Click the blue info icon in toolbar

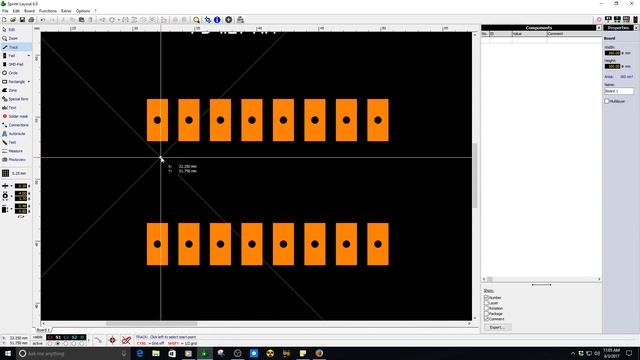(x=217, y=20)
